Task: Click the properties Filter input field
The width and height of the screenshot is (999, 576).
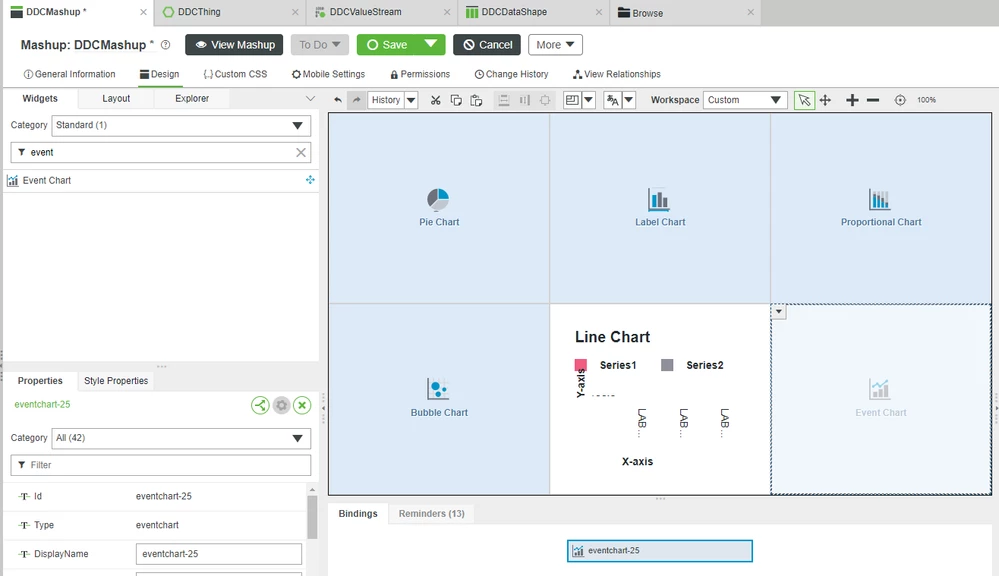Action: point(161,465)
